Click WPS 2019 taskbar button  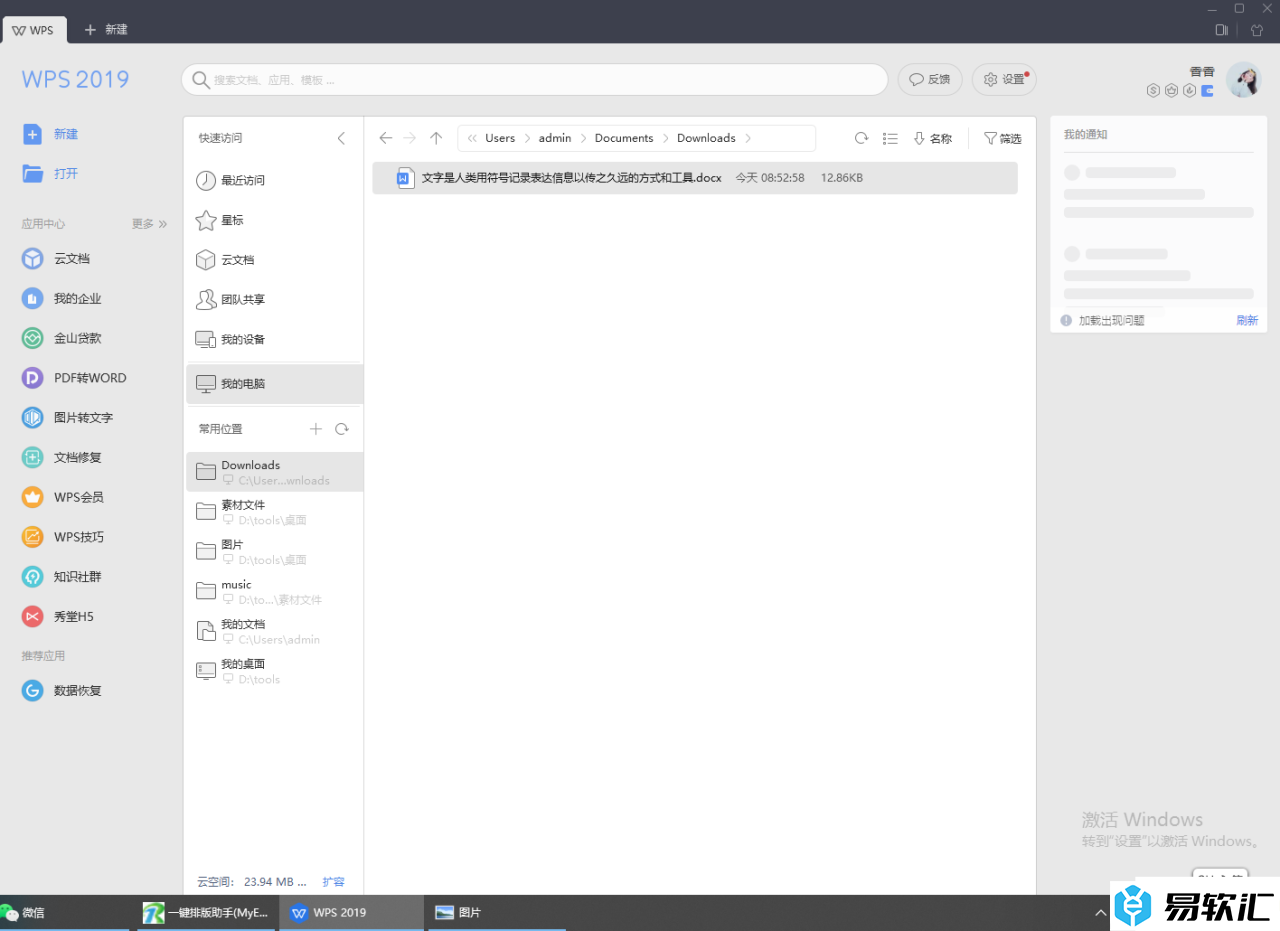351,912
